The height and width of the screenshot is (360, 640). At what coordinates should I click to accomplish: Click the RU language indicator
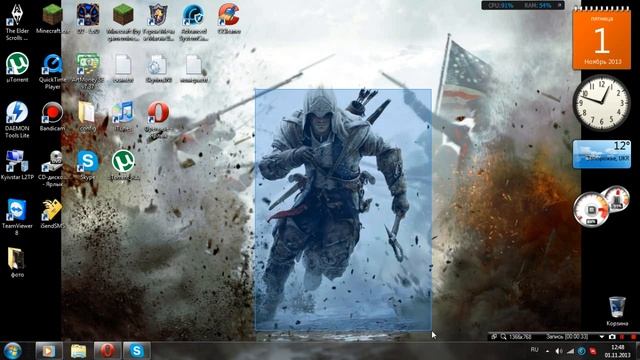pos(535,350)
